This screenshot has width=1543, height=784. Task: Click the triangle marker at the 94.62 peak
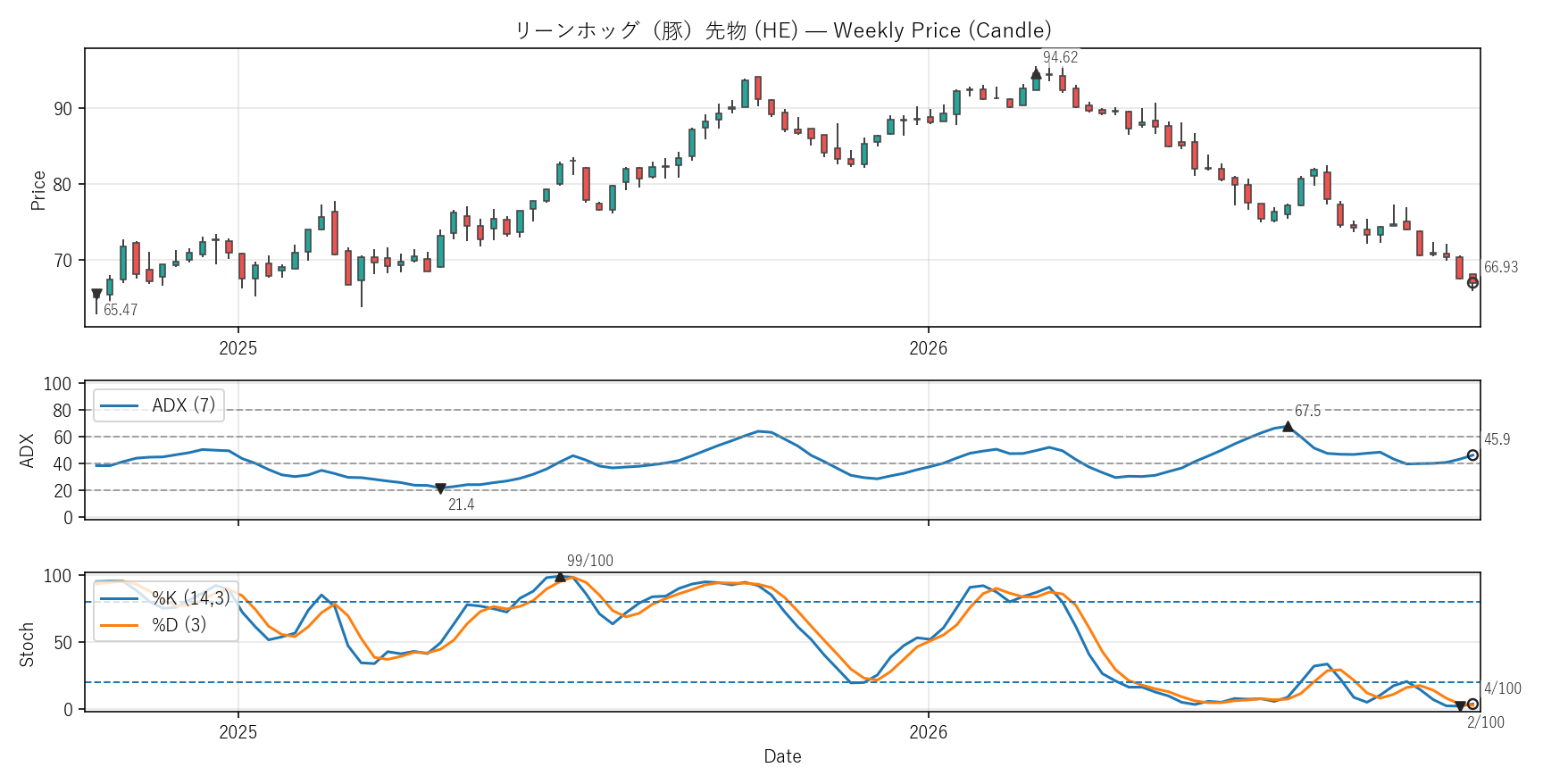click(x=1036, y=74)
